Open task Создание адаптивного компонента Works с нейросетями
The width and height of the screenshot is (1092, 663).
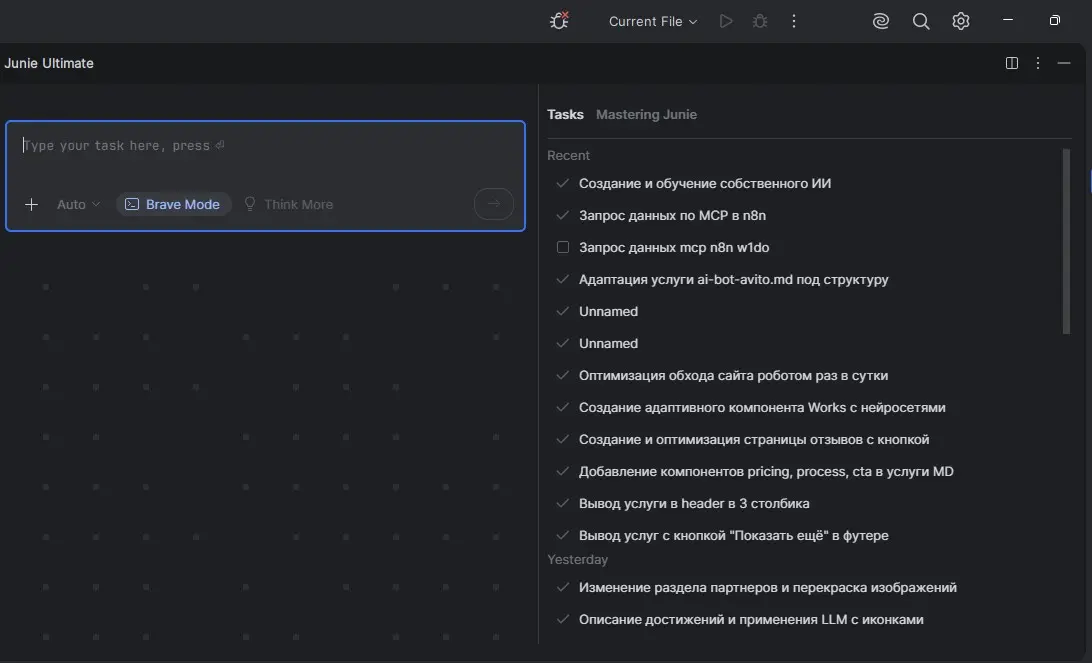coord(762,407)
